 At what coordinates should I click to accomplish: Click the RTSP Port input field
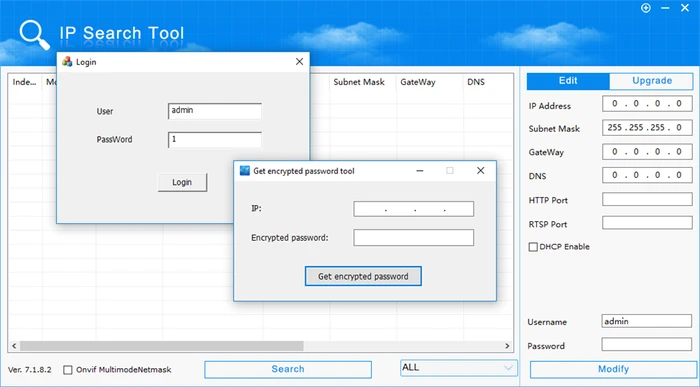click(647, 222)
